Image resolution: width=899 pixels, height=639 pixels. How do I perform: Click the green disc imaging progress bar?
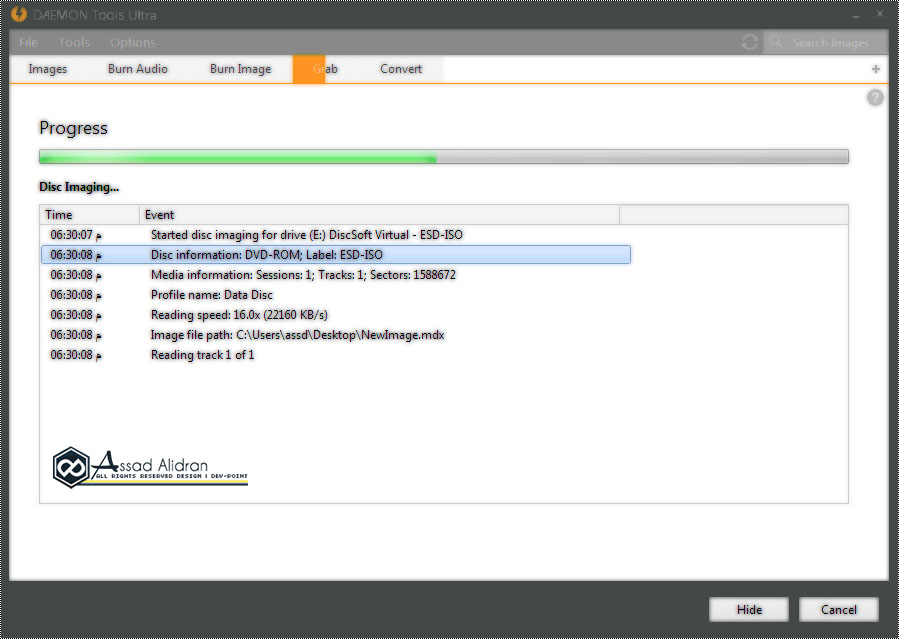tap(443, 156)
